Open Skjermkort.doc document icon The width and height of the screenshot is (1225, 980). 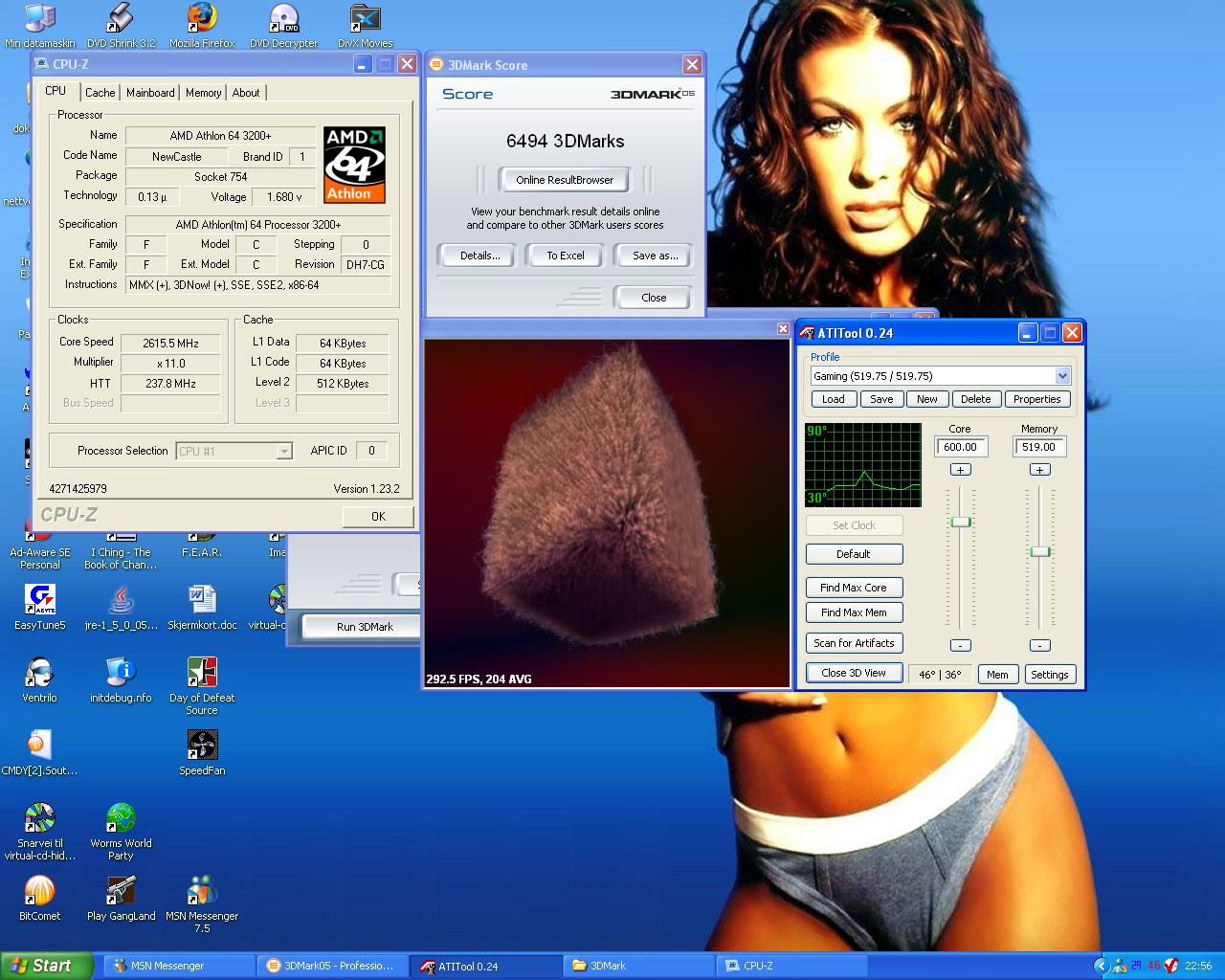(x=202, y=607)
